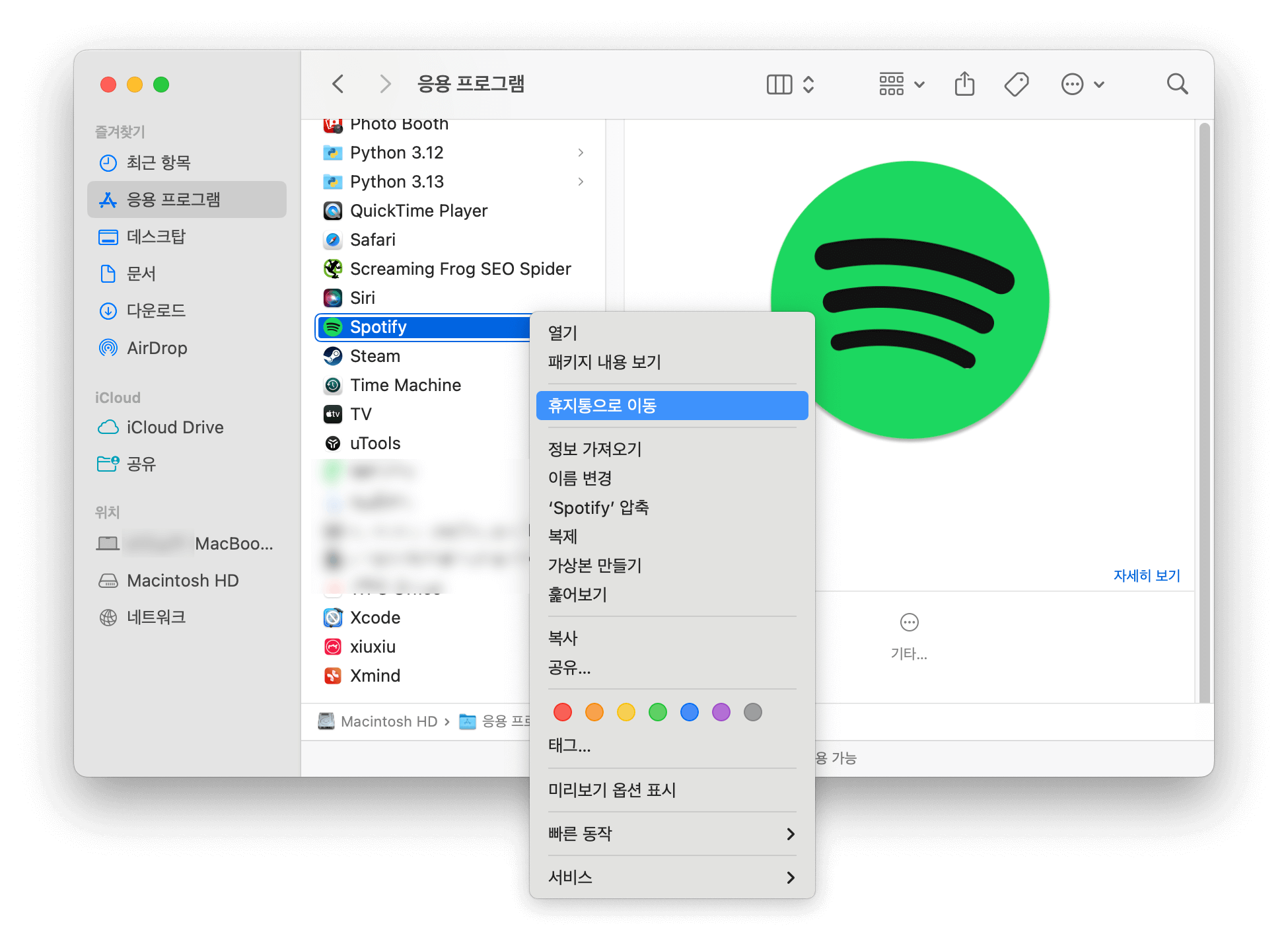1288x934 pixels.
Task: Go back with the left chevron button
Action: (x=338, y=84)
